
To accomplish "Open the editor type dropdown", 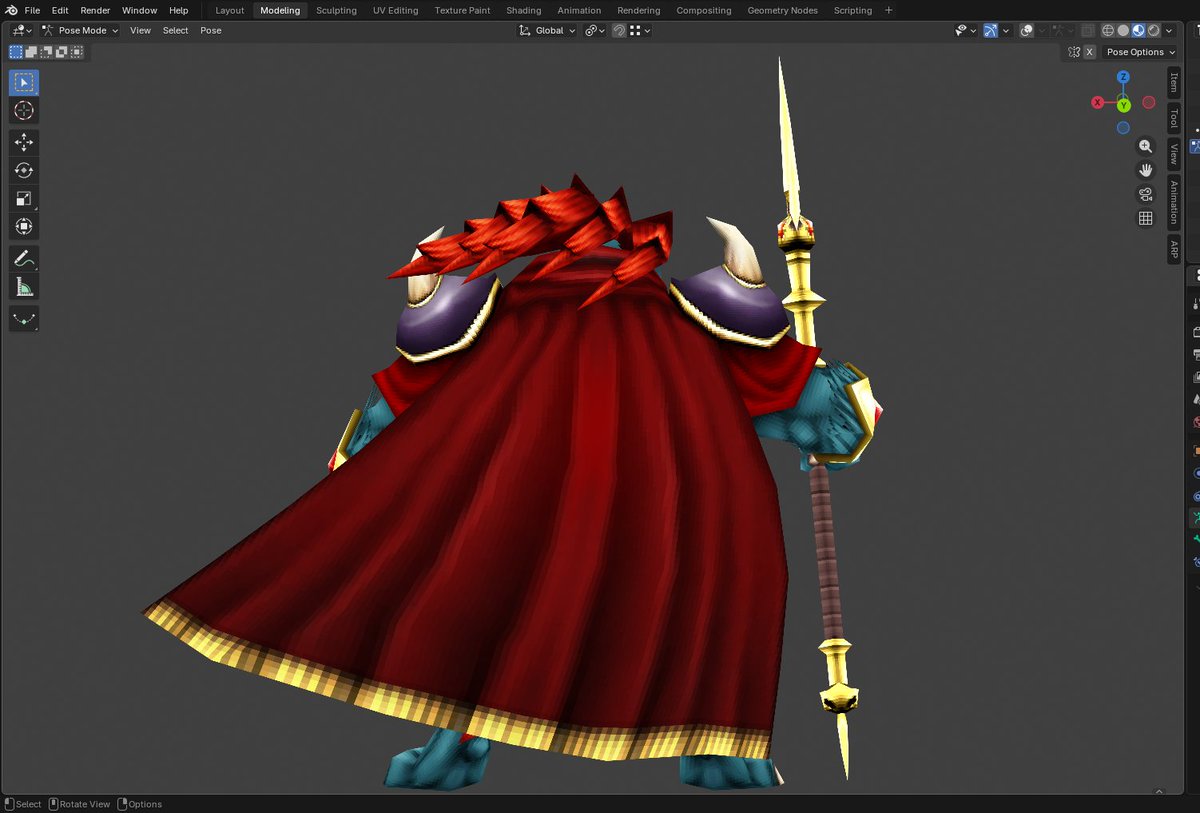I will (21, 30).
